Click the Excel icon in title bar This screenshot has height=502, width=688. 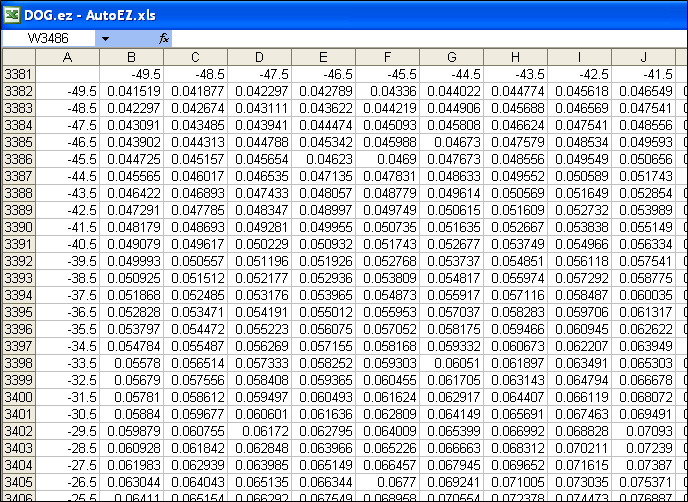coord(11,10)
